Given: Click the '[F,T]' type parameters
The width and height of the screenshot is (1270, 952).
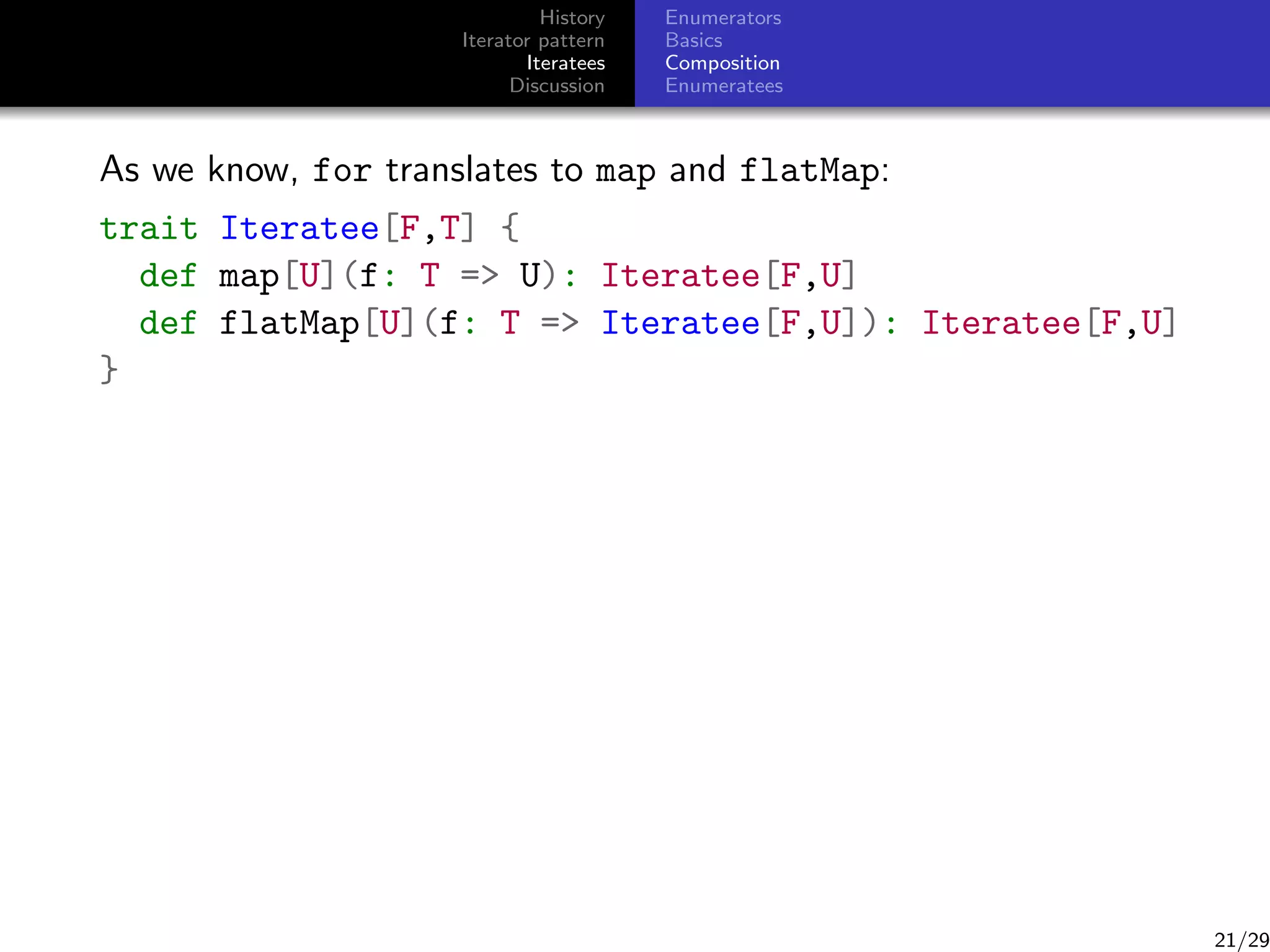Looking at the screenshot, I should coord(430,228).
